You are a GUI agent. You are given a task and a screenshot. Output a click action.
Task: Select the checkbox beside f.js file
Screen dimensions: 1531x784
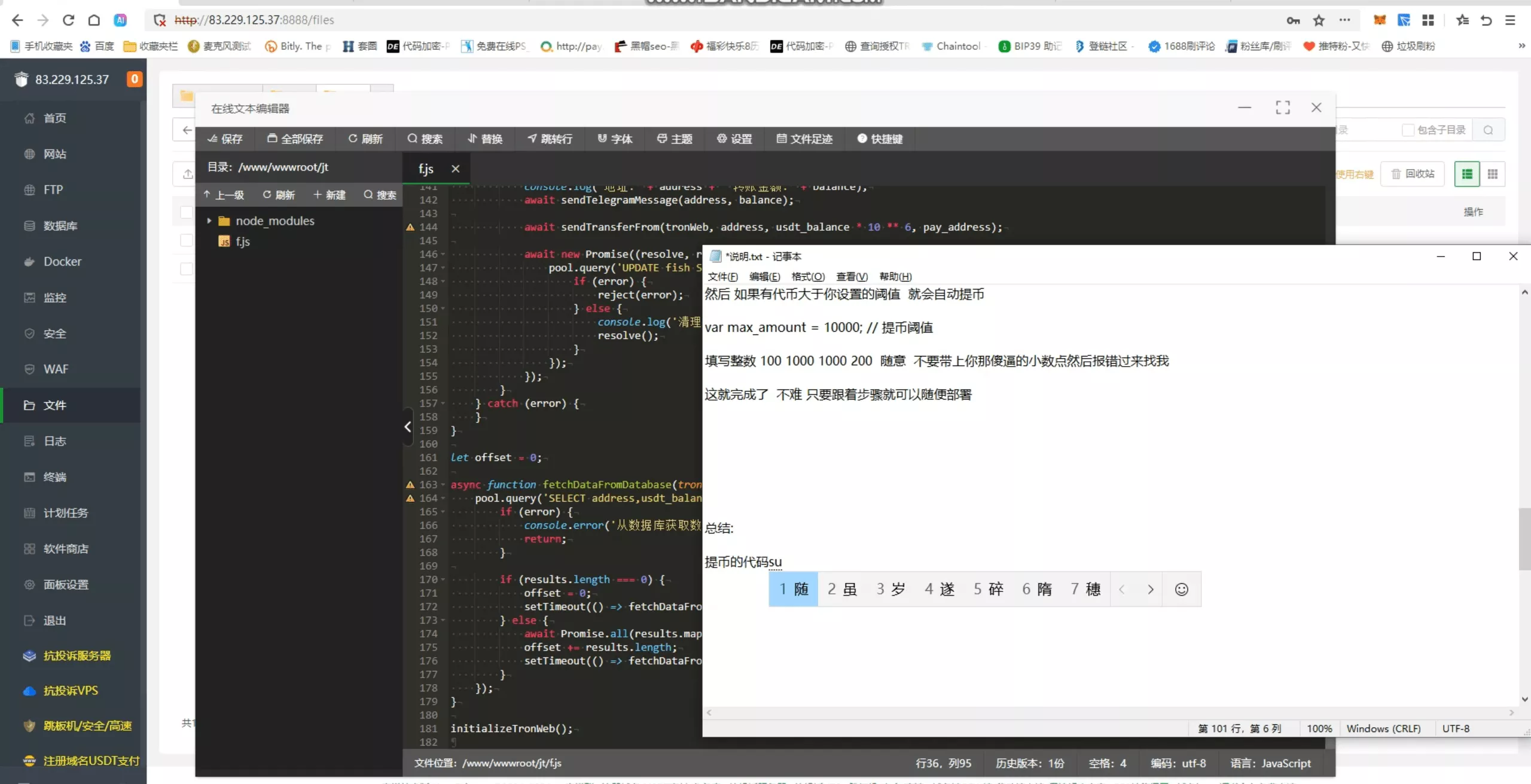186,240
